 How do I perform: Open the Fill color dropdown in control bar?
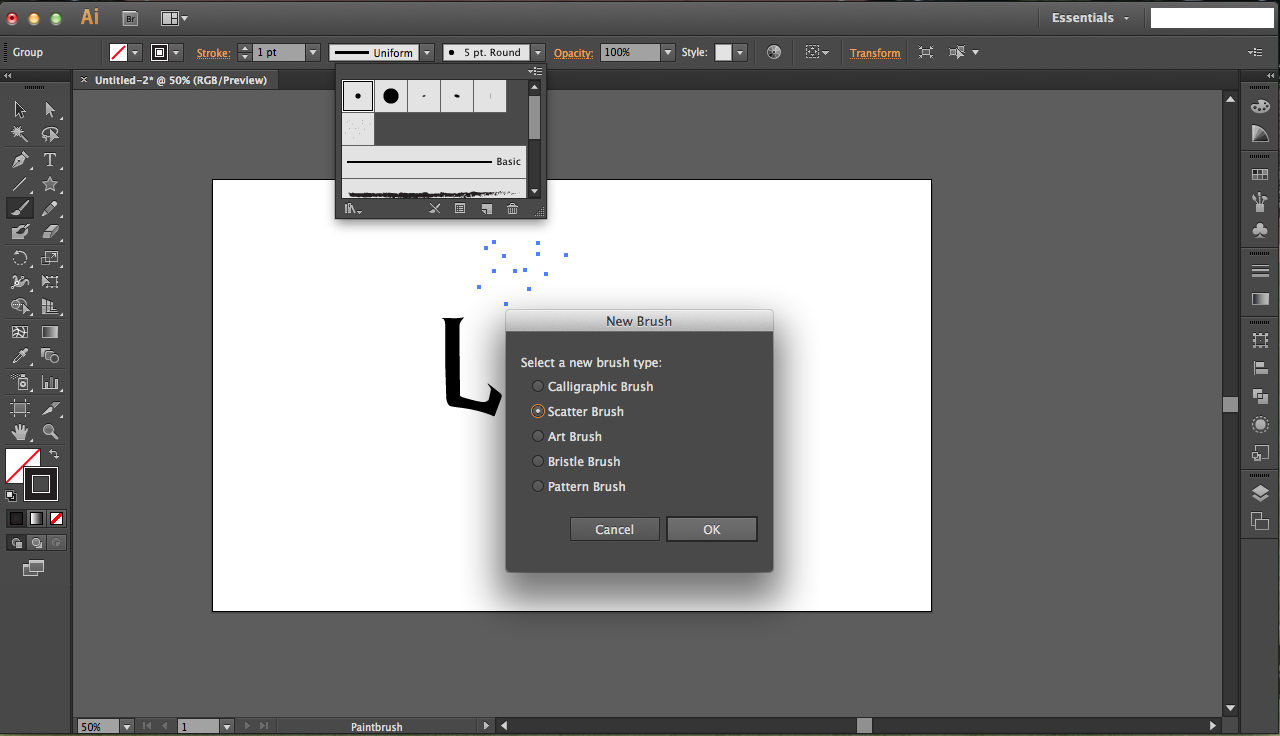pos(135,53)
